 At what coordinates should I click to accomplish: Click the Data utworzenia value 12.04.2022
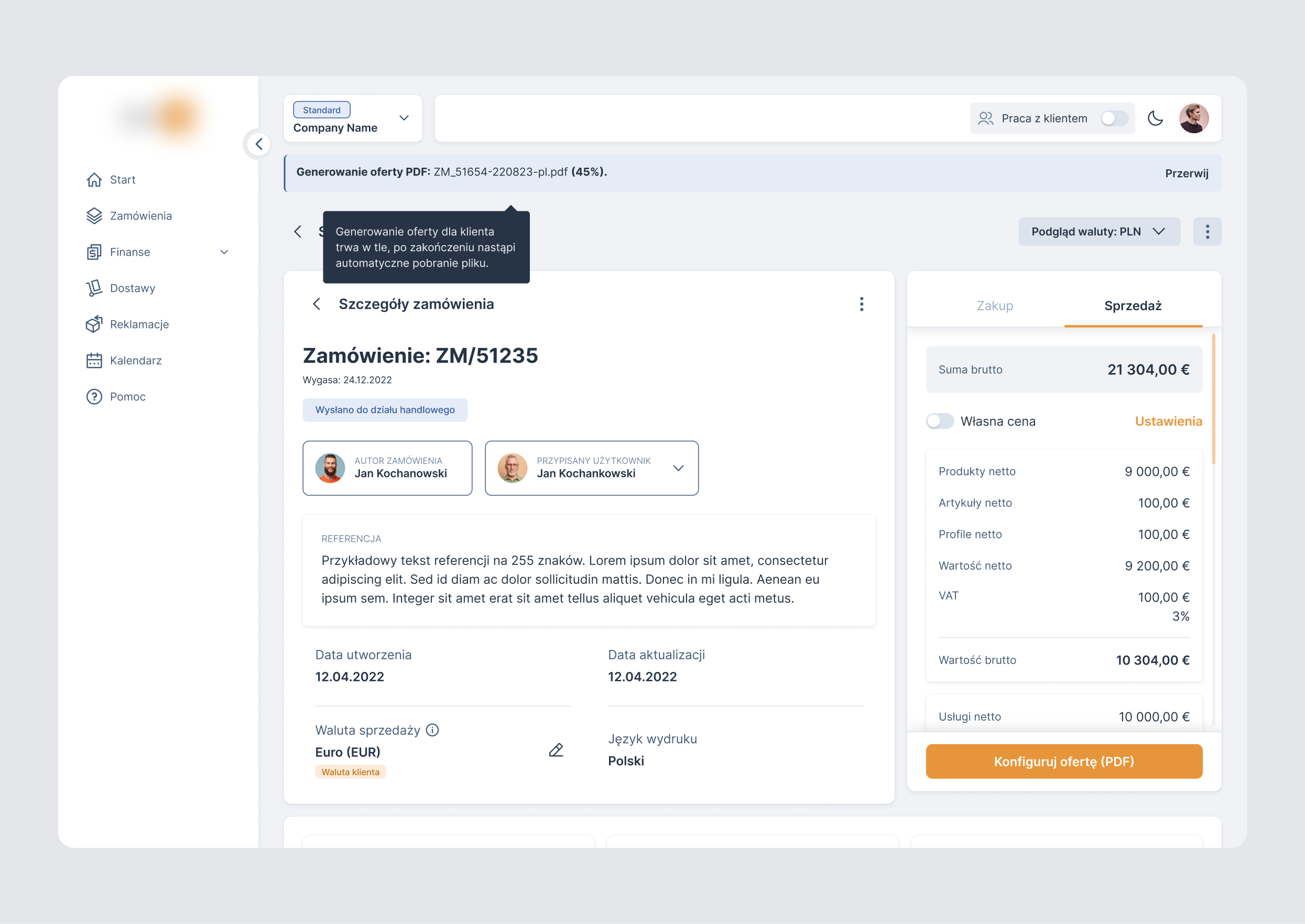click(x=350, y=677)
